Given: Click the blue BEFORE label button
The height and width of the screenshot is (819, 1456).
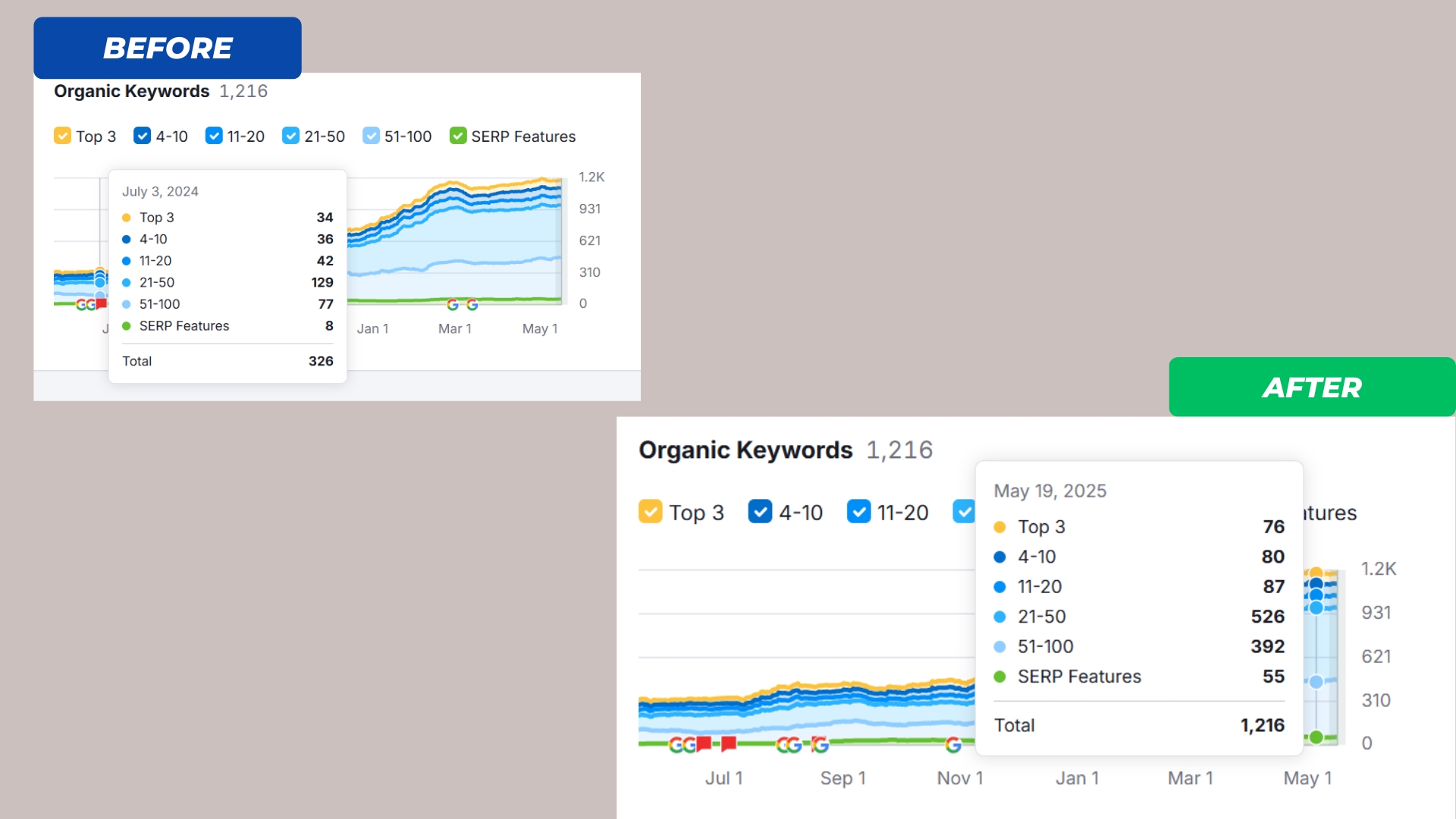Looking at the screenshot, I should pyautogui.click(x=168, y=48).
